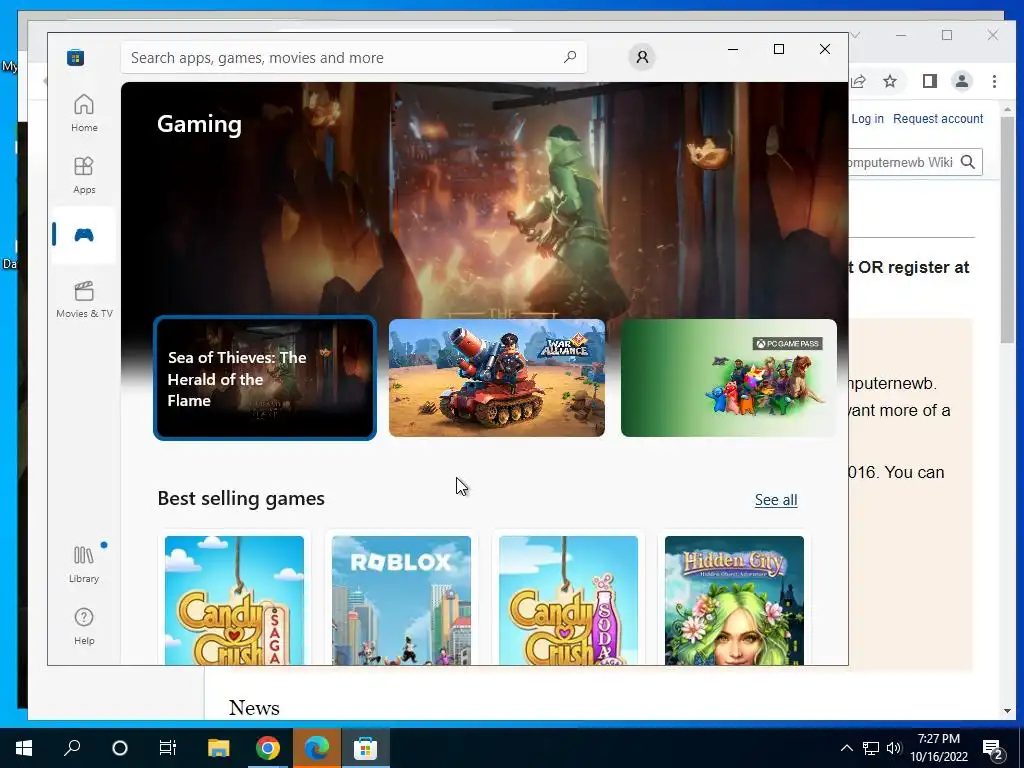
Task: Open Sea of Thieves: The Herald of the Flame card
Action: [264, 378]
